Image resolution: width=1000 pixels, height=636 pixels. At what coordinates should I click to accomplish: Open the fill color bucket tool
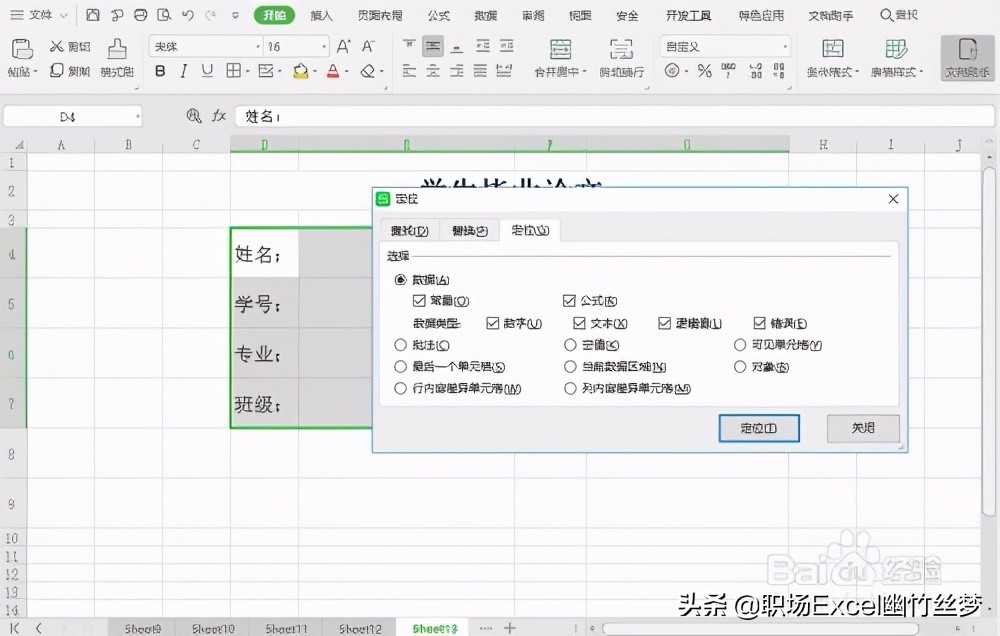(x=302, y=71)
